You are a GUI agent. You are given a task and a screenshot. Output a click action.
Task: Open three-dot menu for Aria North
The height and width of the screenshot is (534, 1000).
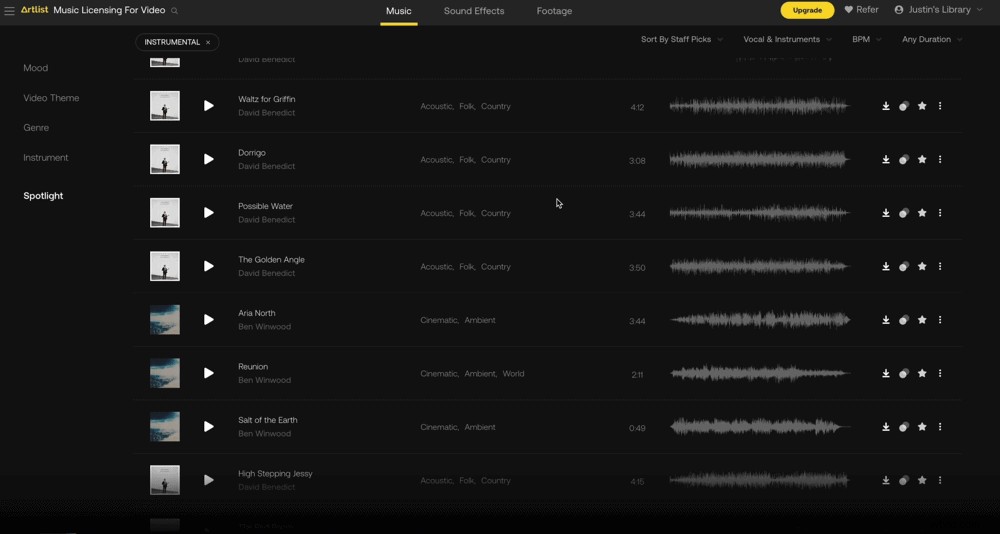pyautogui.click(x=940, y=320)
